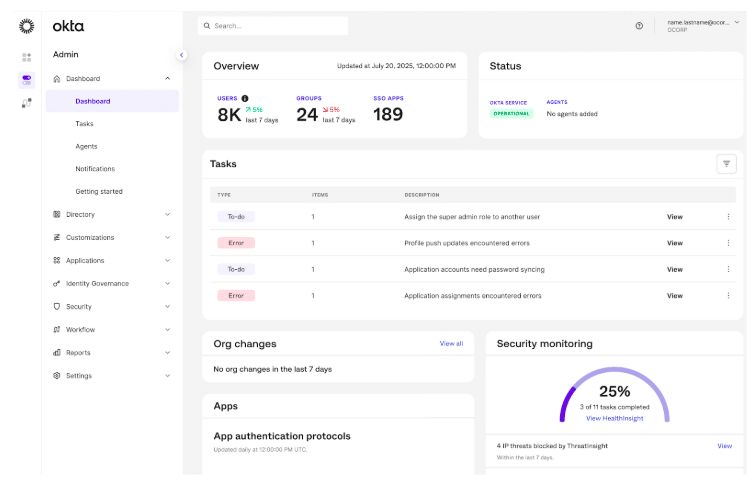Click the workflows icon in left rail

[x=27, y=102]
